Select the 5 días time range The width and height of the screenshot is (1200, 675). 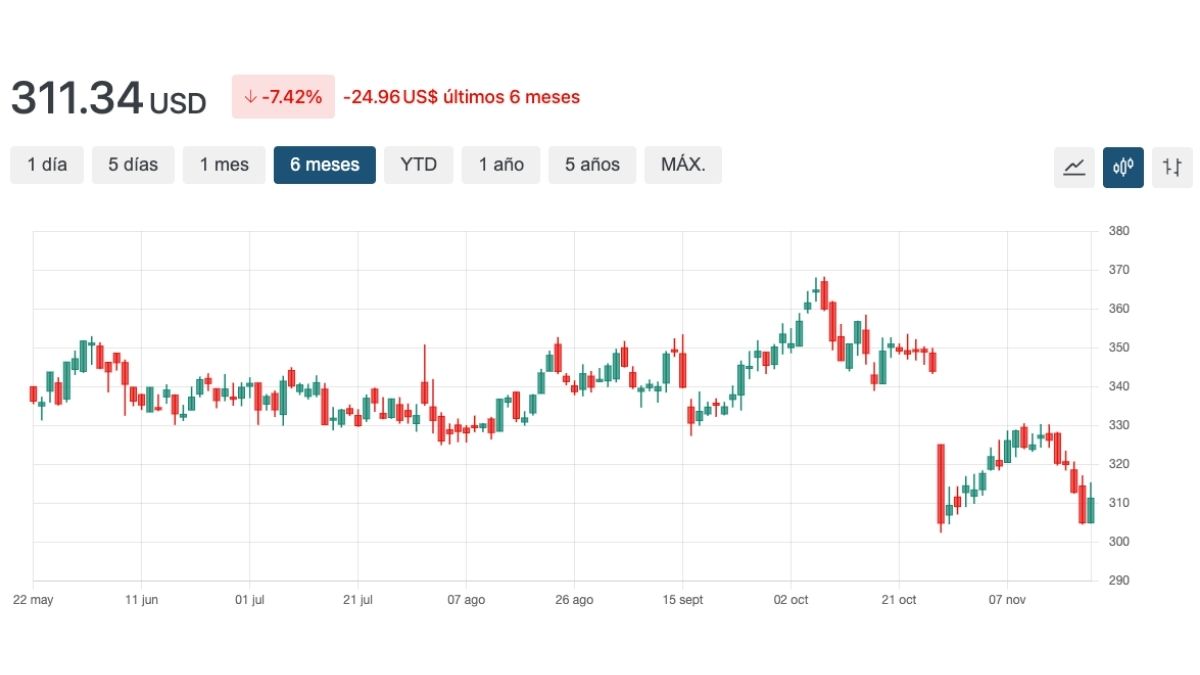[133, 165]
